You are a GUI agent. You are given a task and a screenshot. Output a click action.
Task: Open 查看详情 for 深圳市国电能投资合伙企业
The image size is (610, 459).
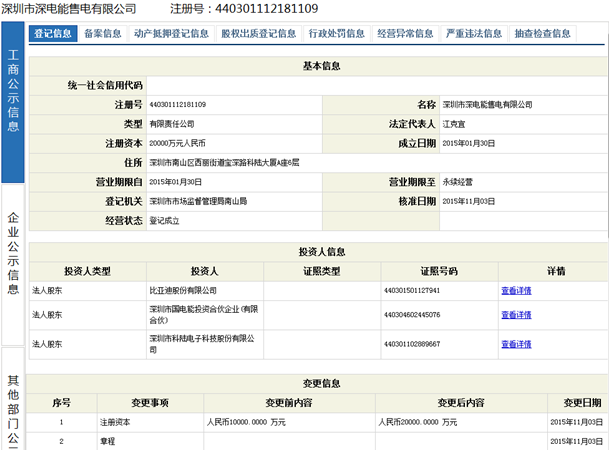pos(515,315)
